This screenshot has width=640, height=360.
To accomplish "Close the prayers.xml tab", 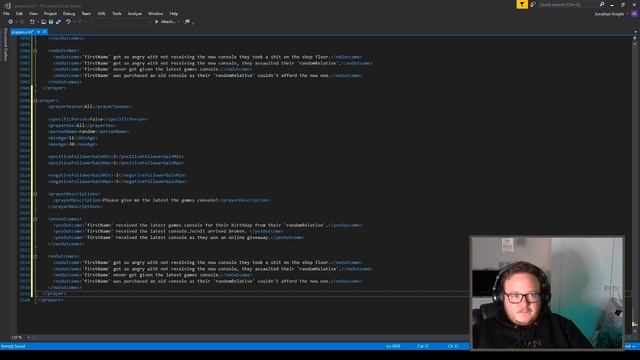I will 44,31.
